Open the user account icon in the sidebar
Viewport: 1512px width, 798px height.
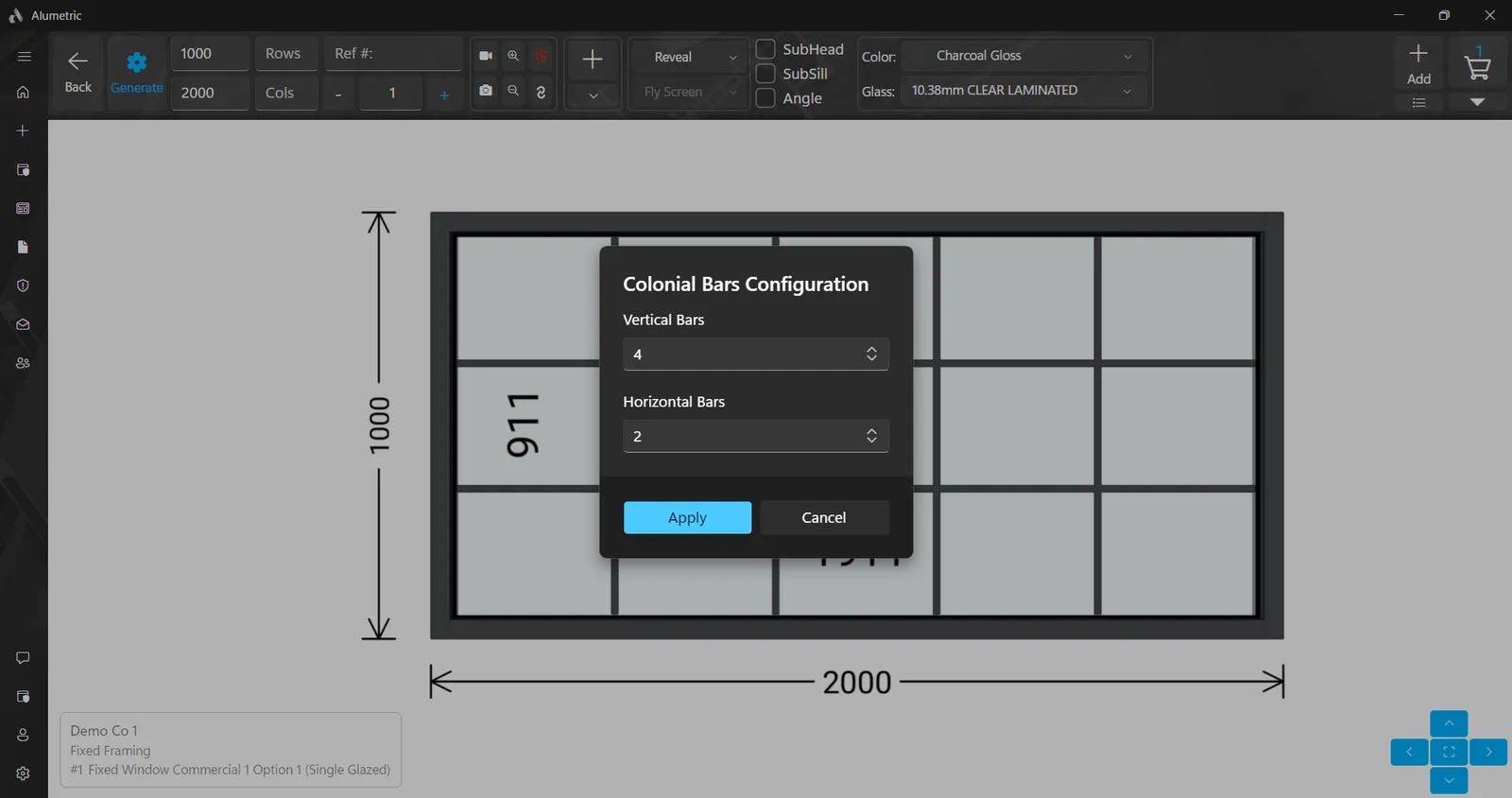pos(24,736)
